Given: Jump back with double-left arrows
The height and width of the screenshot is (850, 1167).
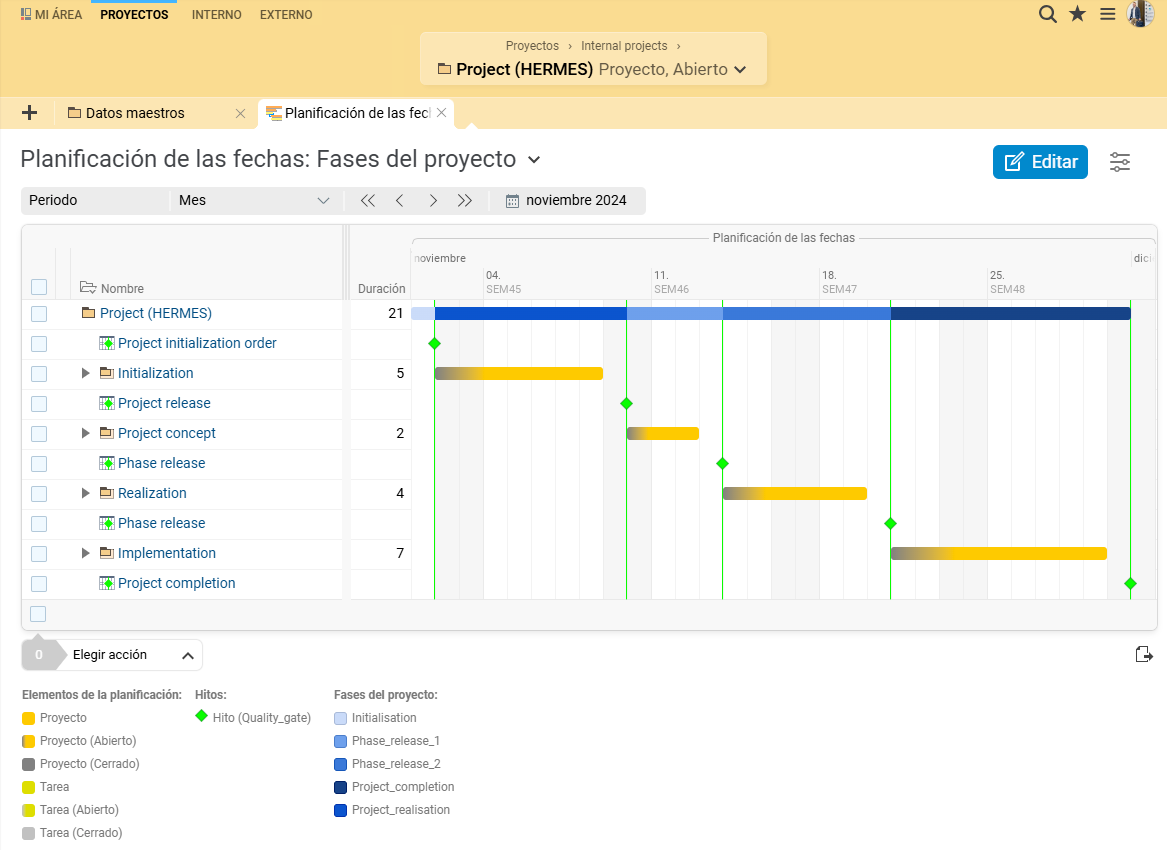Looking at the screenshot, I should pos(368,200).
